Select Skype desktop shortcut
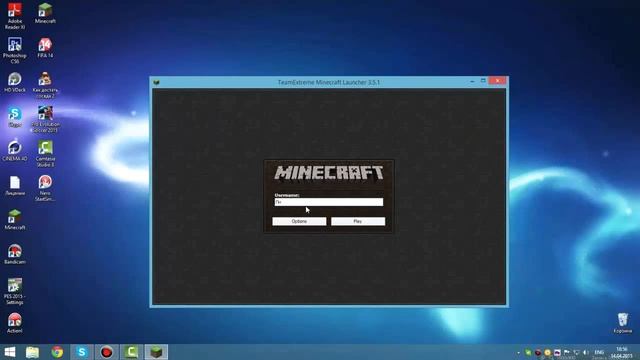 click(x=15, y=117)
